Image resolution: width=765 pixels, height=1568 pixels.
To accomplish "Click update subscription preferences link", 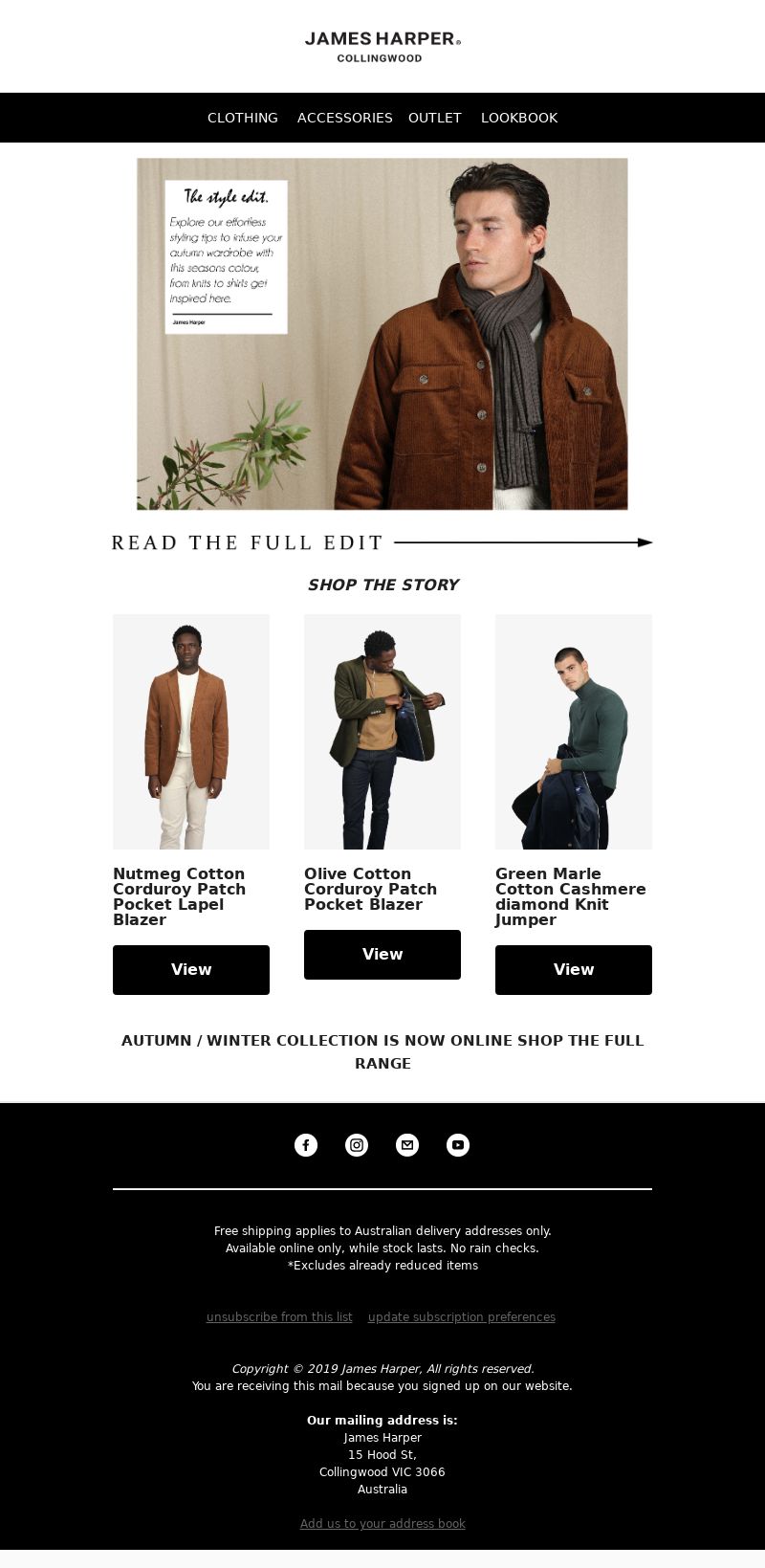I will [462, 1316].
